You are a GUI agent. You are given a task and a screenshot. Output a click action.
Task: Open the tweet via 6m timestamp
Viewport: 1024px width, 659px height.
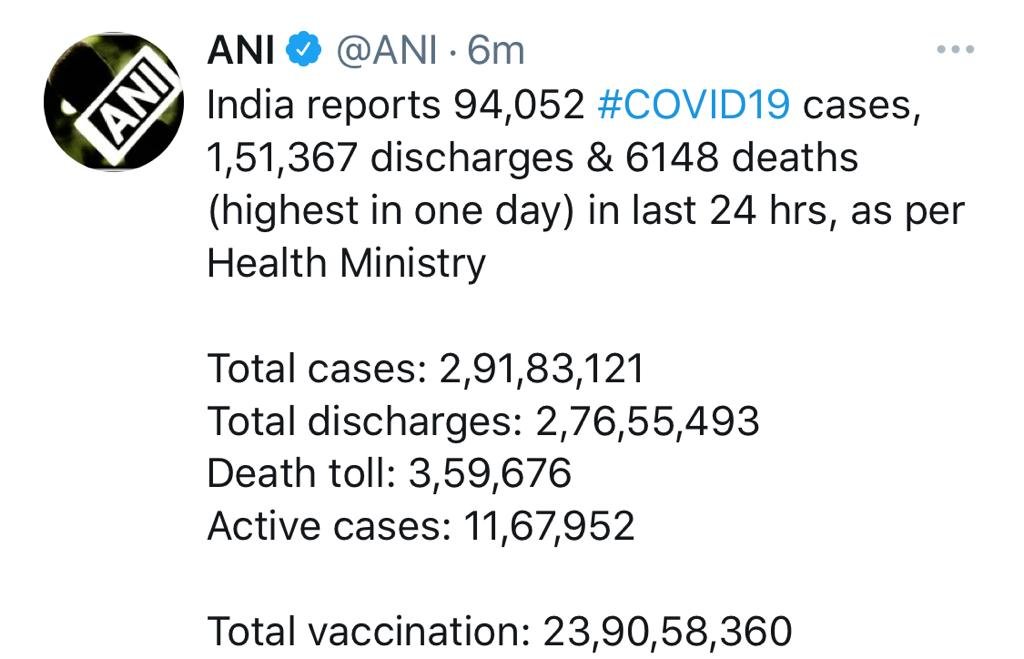(496, 50)
